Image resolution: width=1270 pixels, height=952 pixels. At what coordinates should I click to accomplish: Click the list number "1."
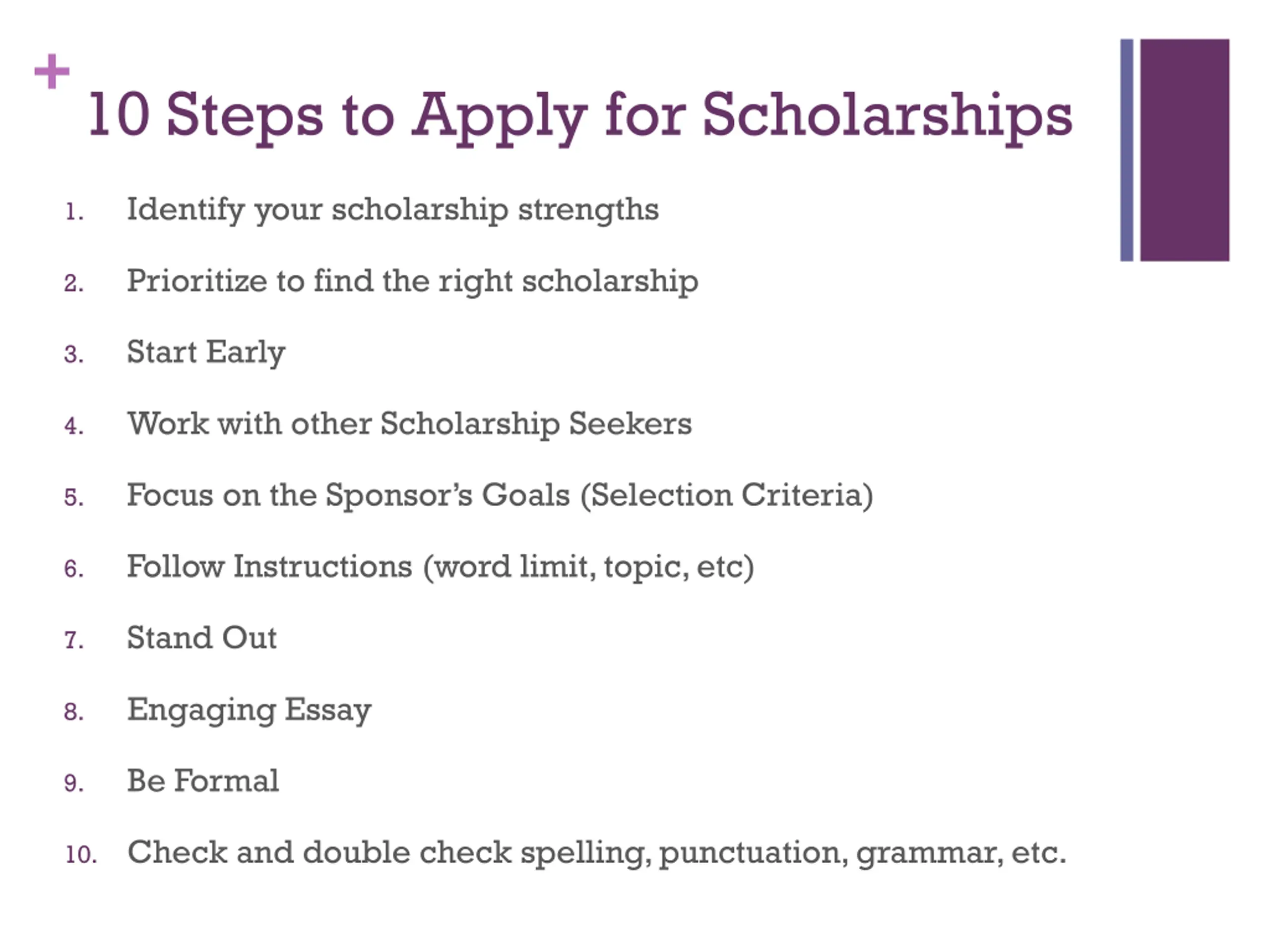pyautogui.click(x=74, y=212)
